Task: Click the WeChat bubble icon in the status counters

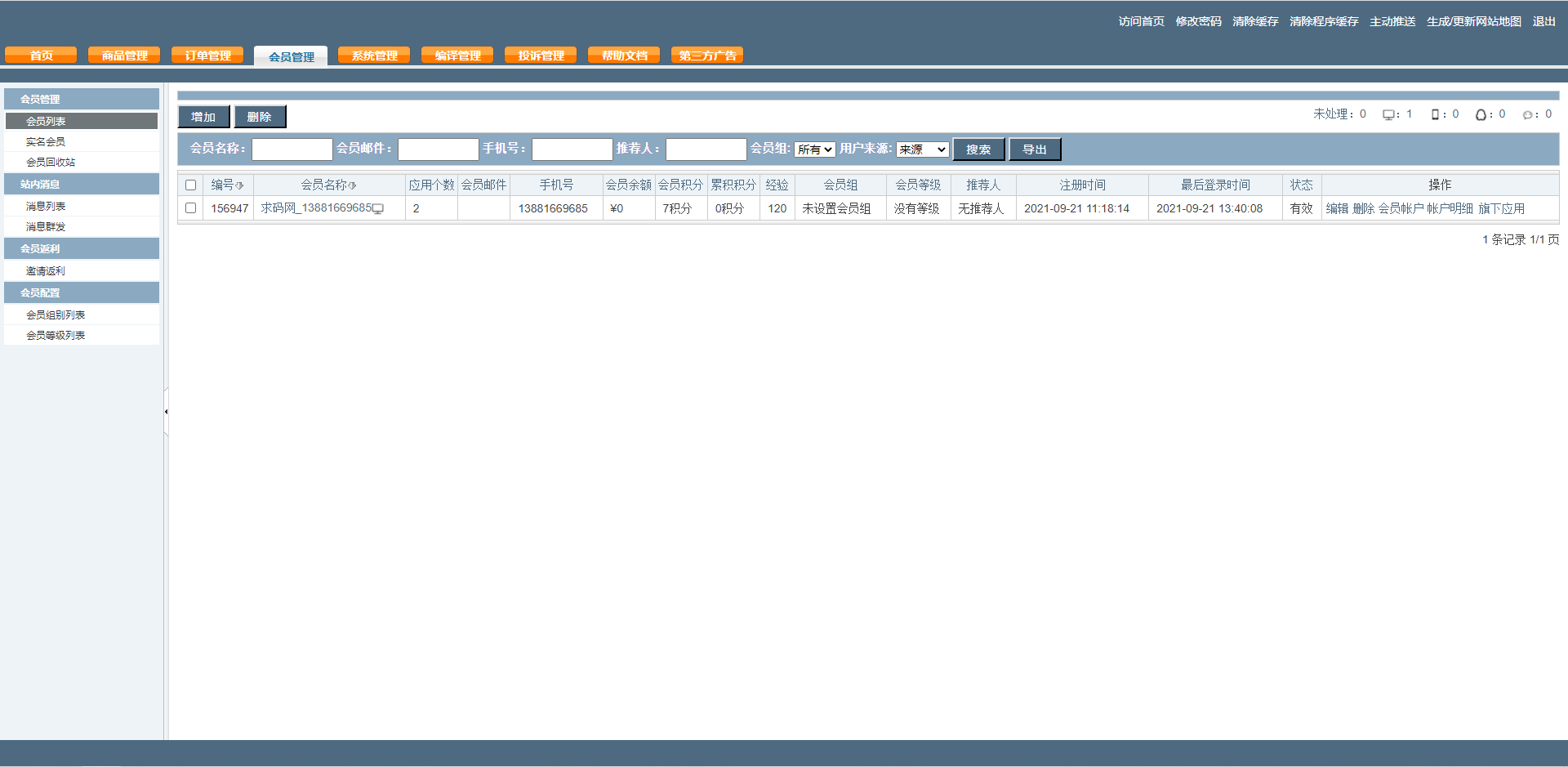Action: [1527, 115]
